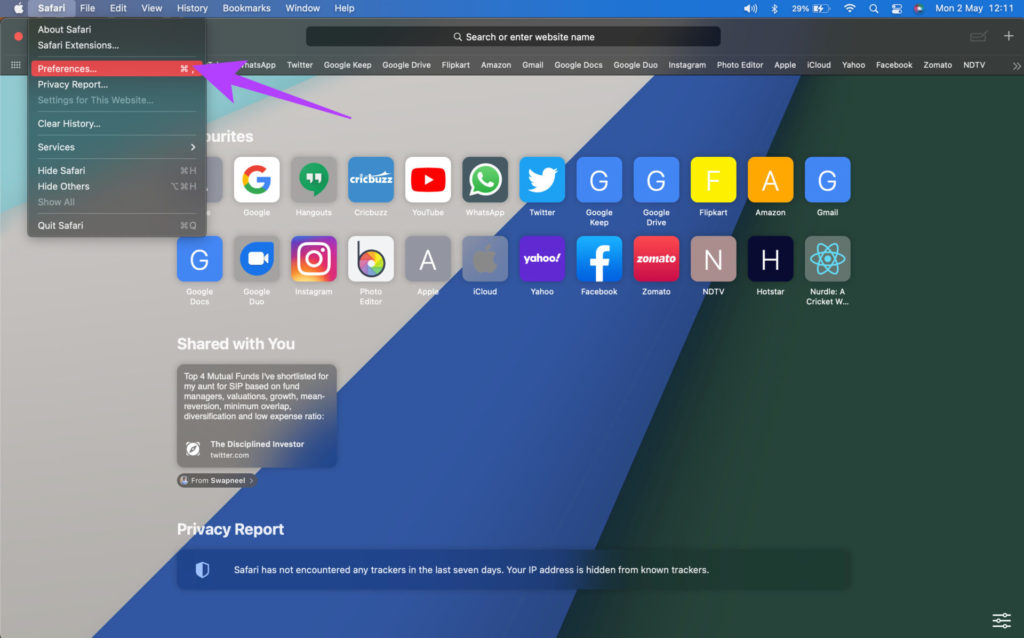Choose Hide Others menu item
The image size is (1024, 638).
[116, 186]
